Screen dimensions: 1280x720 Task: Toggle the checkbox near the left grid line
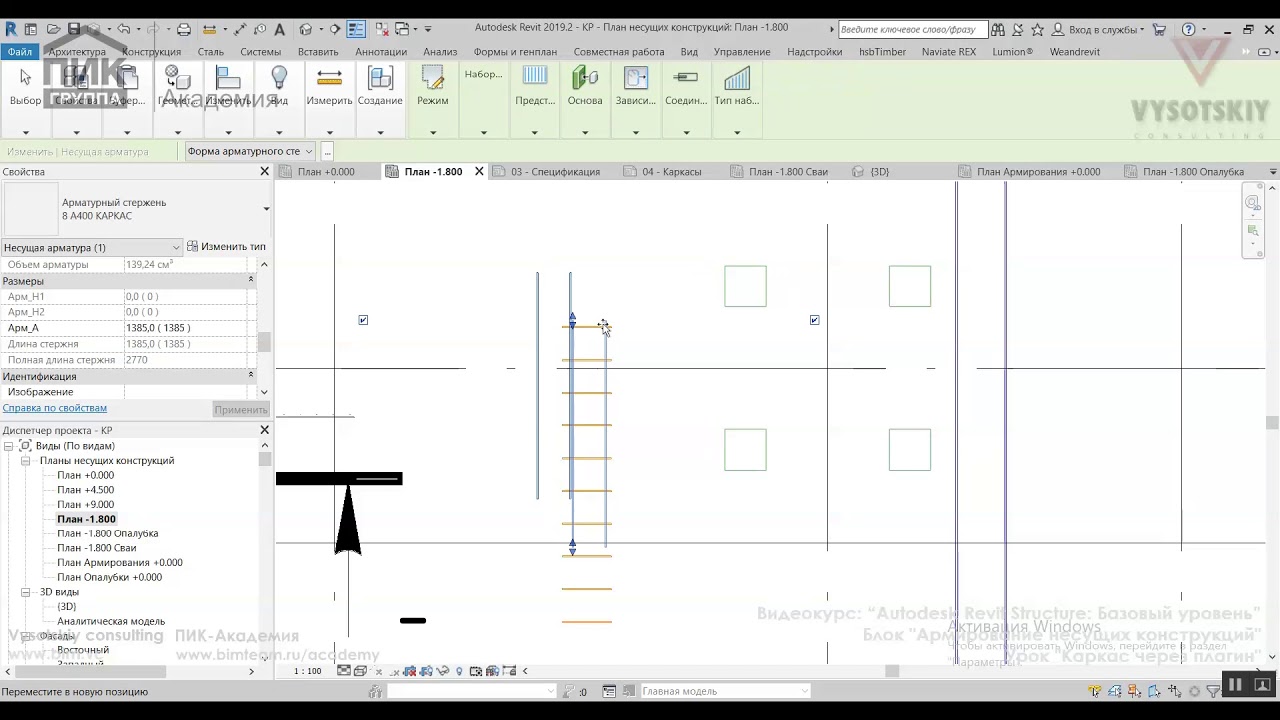[x=363, y=320]
